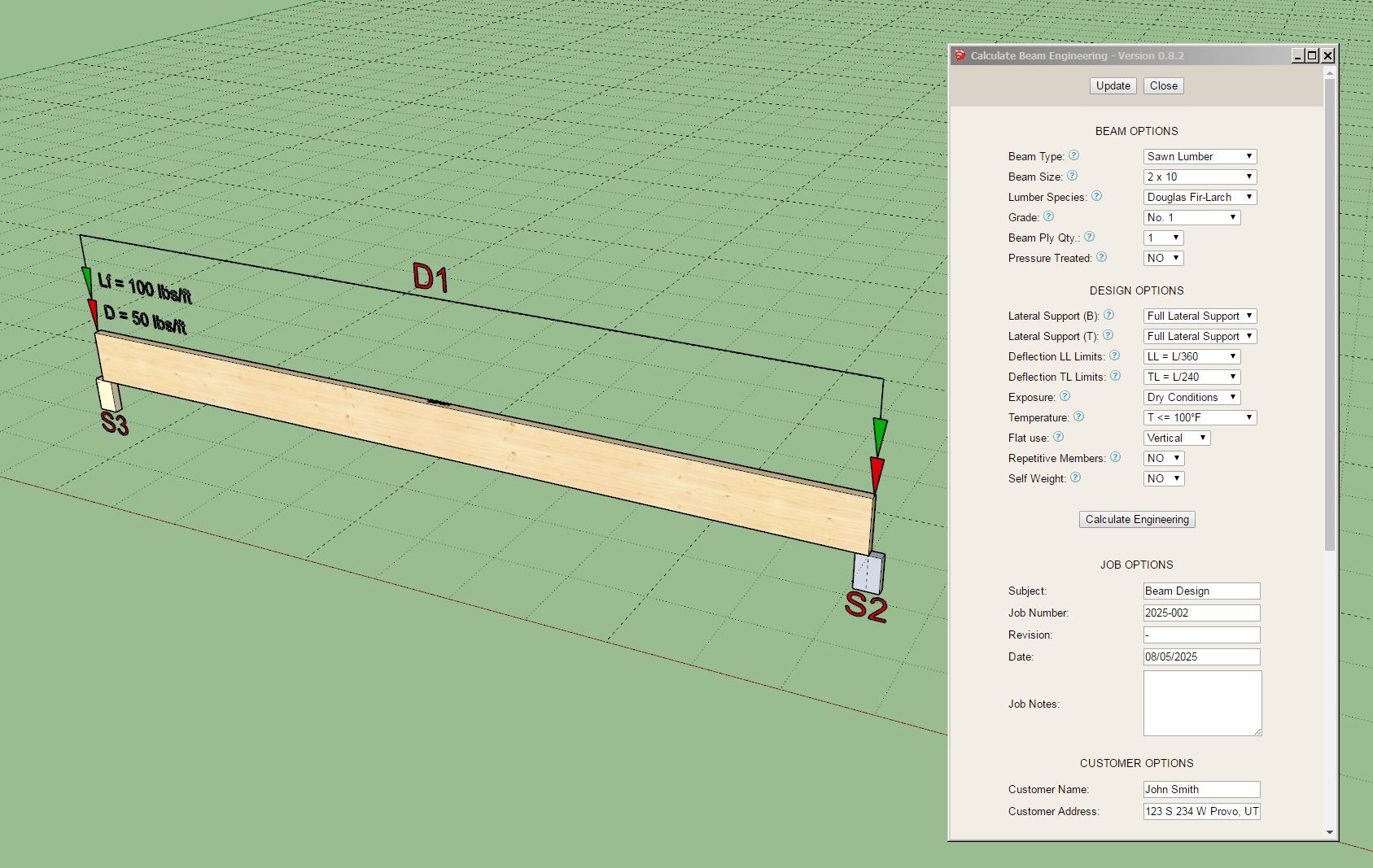The width and height of the screenshot is (1373, 868).
Task: Open the Beam Size dropdown
Action: (x=1200, y=177)
